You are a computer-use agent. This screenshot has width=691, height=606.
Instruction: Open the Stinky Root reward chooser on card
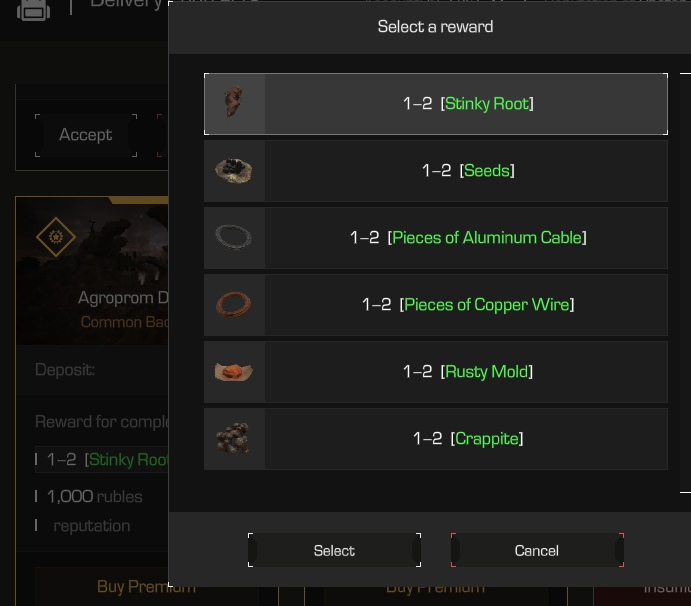pos(102,460)
